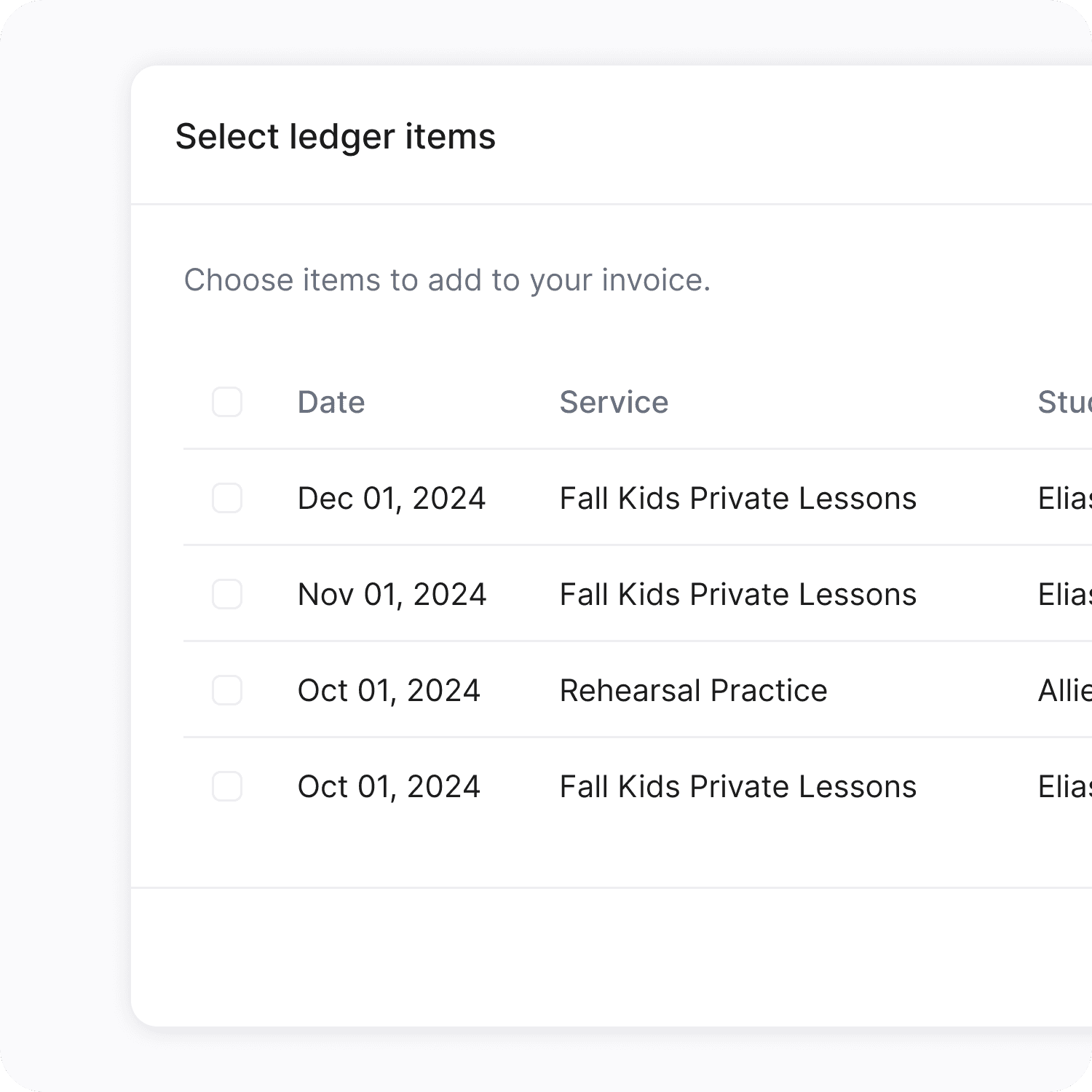Viewport: 1092px width, 1092px height.
Task: Toggle the select-all checkbox in header
Action: click(227, 402)
